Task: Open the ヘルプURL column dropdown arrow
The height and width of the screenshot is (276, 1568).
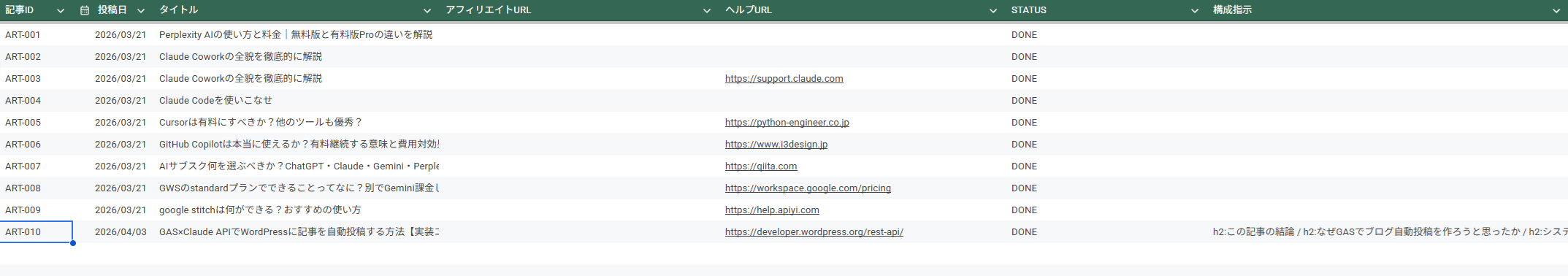Action: click(993, 10)
